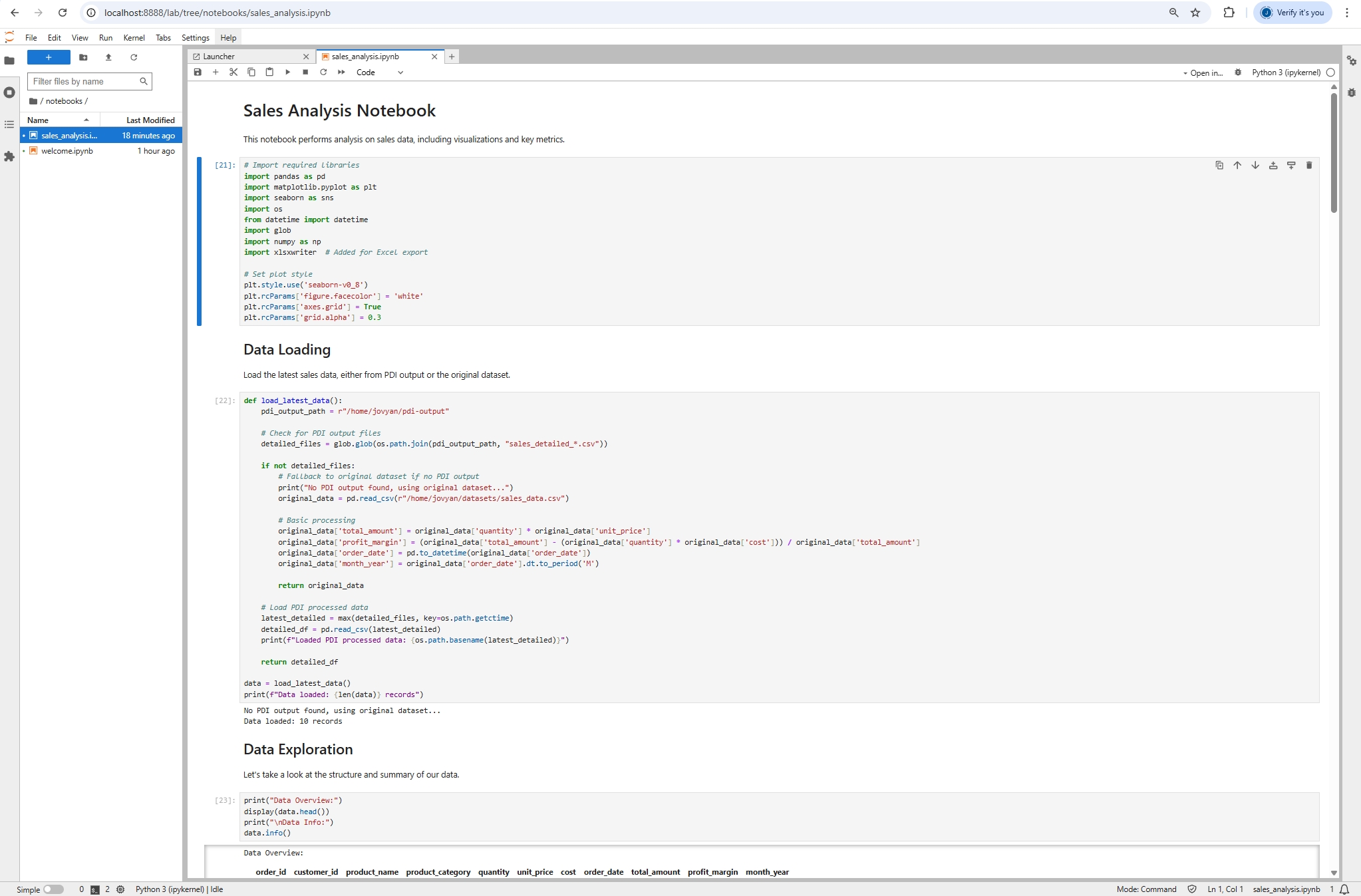Expand the Open in... dropdown
This screenshot has height=896, width=1361.
[x=1203, y=73]
